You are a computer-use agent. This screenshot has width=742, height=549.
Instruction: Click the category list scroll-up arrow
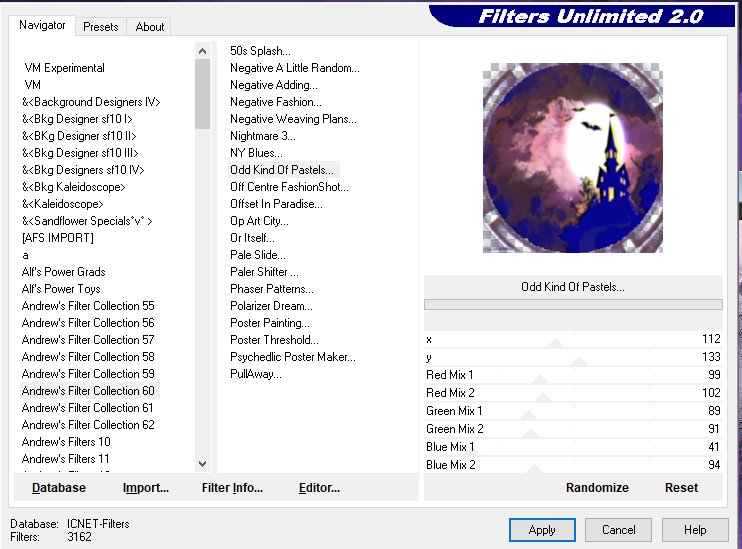point(203,50)
